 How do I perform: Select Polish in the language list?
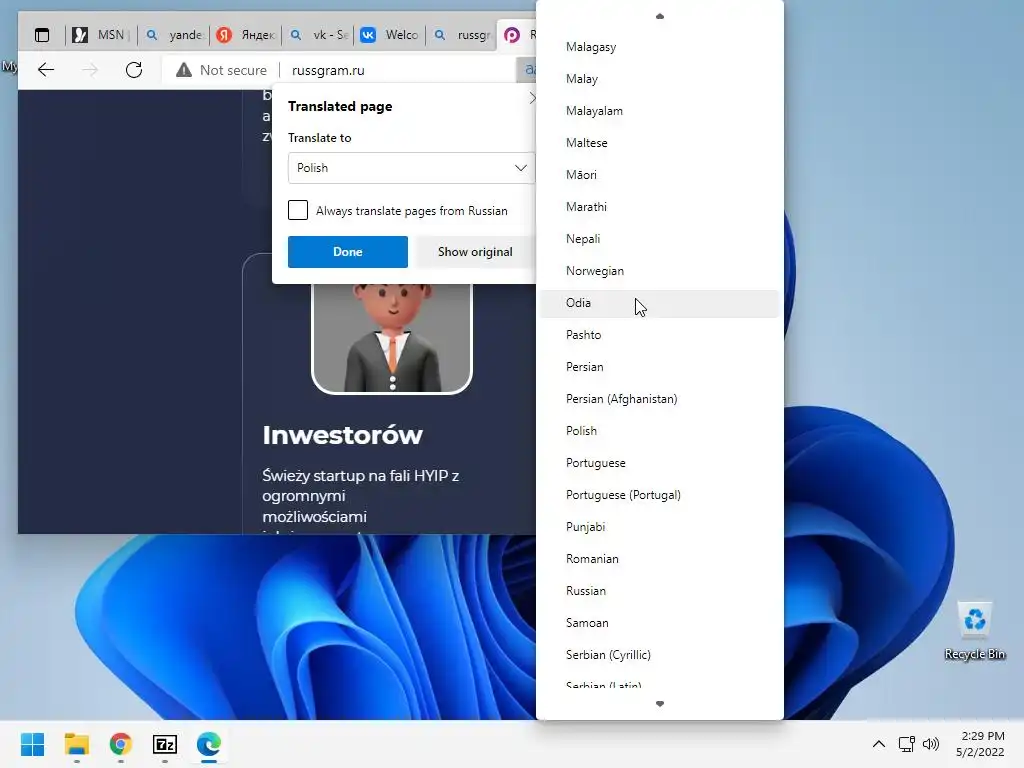[x=660, y=431]
